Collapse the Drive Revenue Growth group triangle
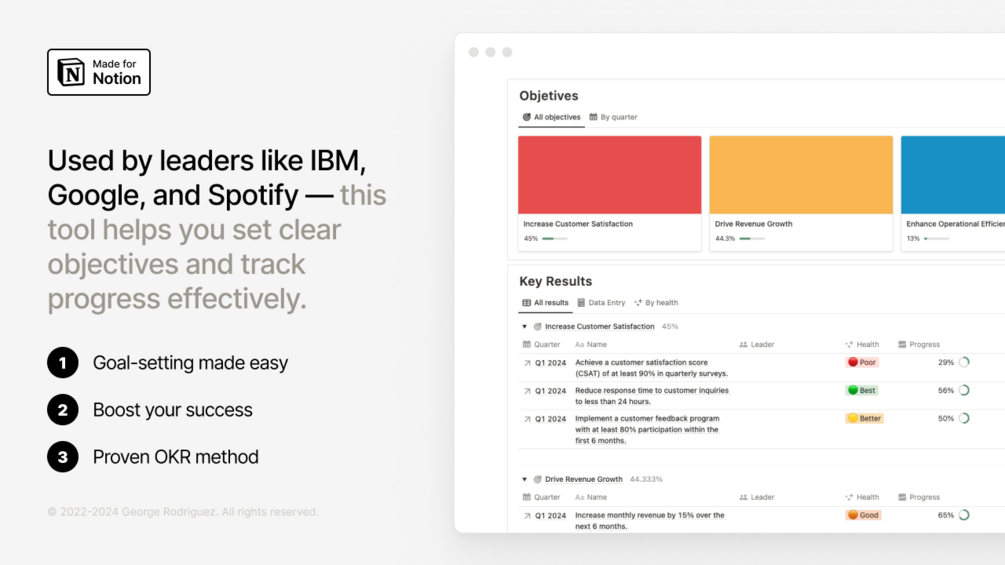 pos(524,479)
